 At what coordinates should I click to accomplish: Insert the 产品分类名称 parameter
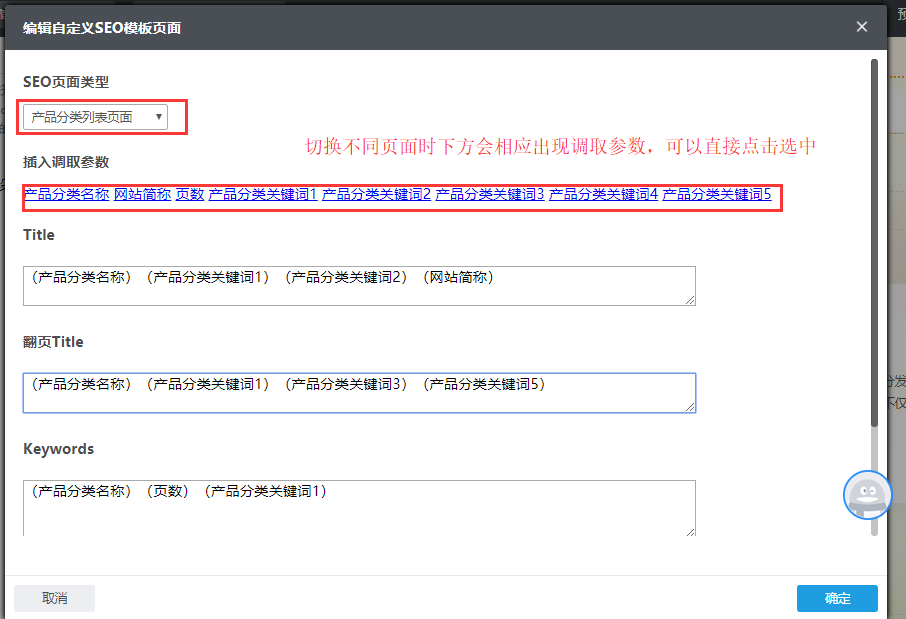coord(66,195)
